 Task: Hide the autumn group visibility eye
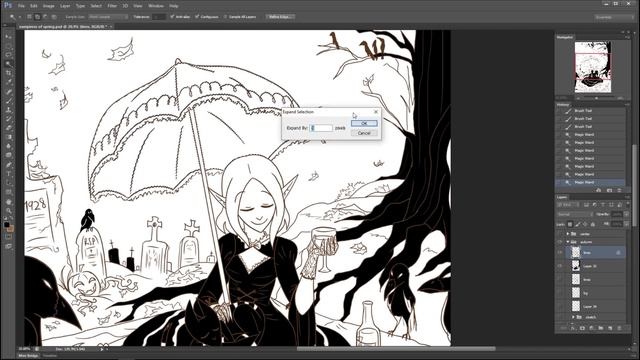click(x=560, y=242)
